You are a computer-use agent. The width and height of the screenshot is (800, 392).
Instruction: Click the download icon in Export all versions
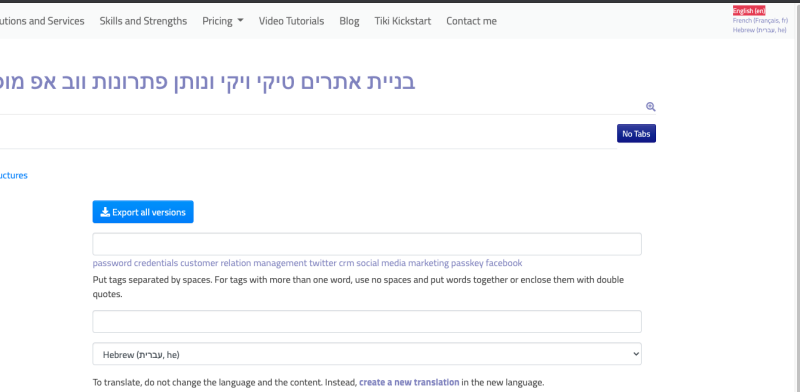(105, 212)
